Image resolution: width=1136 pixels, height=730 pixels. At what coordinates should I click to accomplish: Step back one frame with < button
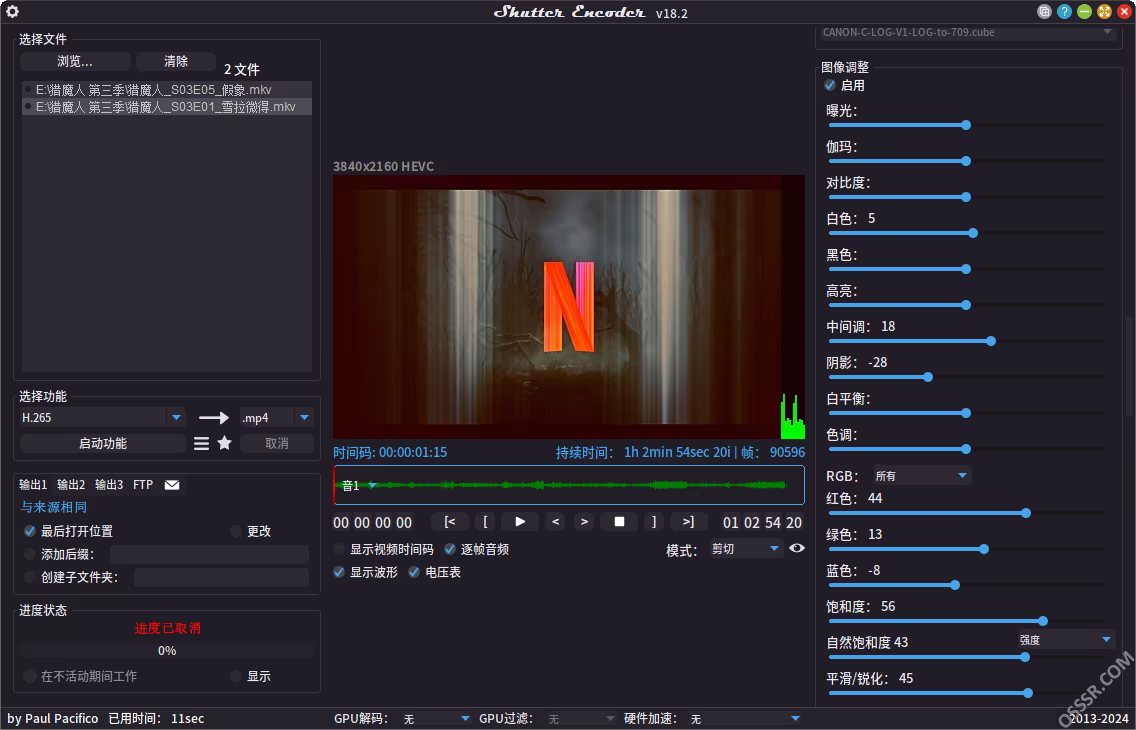555,521
